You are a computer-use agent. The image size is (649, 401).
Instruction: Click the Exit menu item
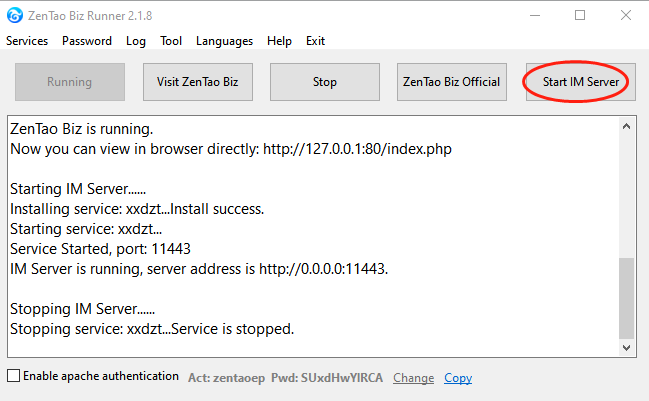tap(316, 41)
